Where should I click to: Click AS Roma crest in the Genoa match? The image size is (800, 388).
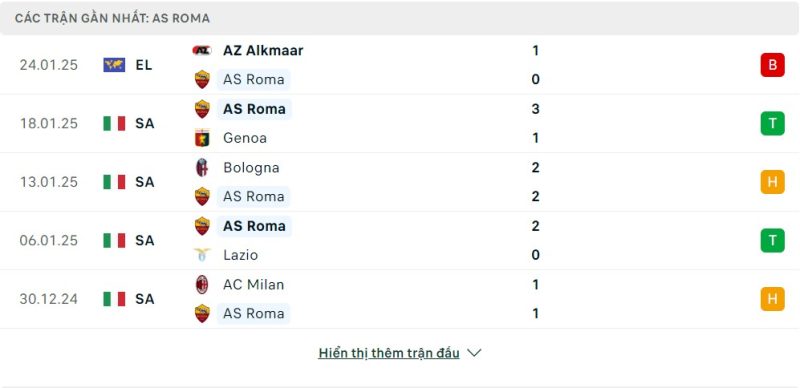(202, 109)
